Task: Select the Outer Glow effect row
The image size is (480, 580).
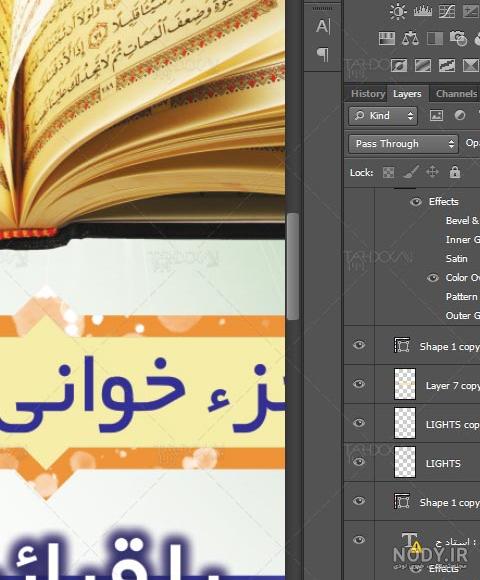Action: [463, 316]
